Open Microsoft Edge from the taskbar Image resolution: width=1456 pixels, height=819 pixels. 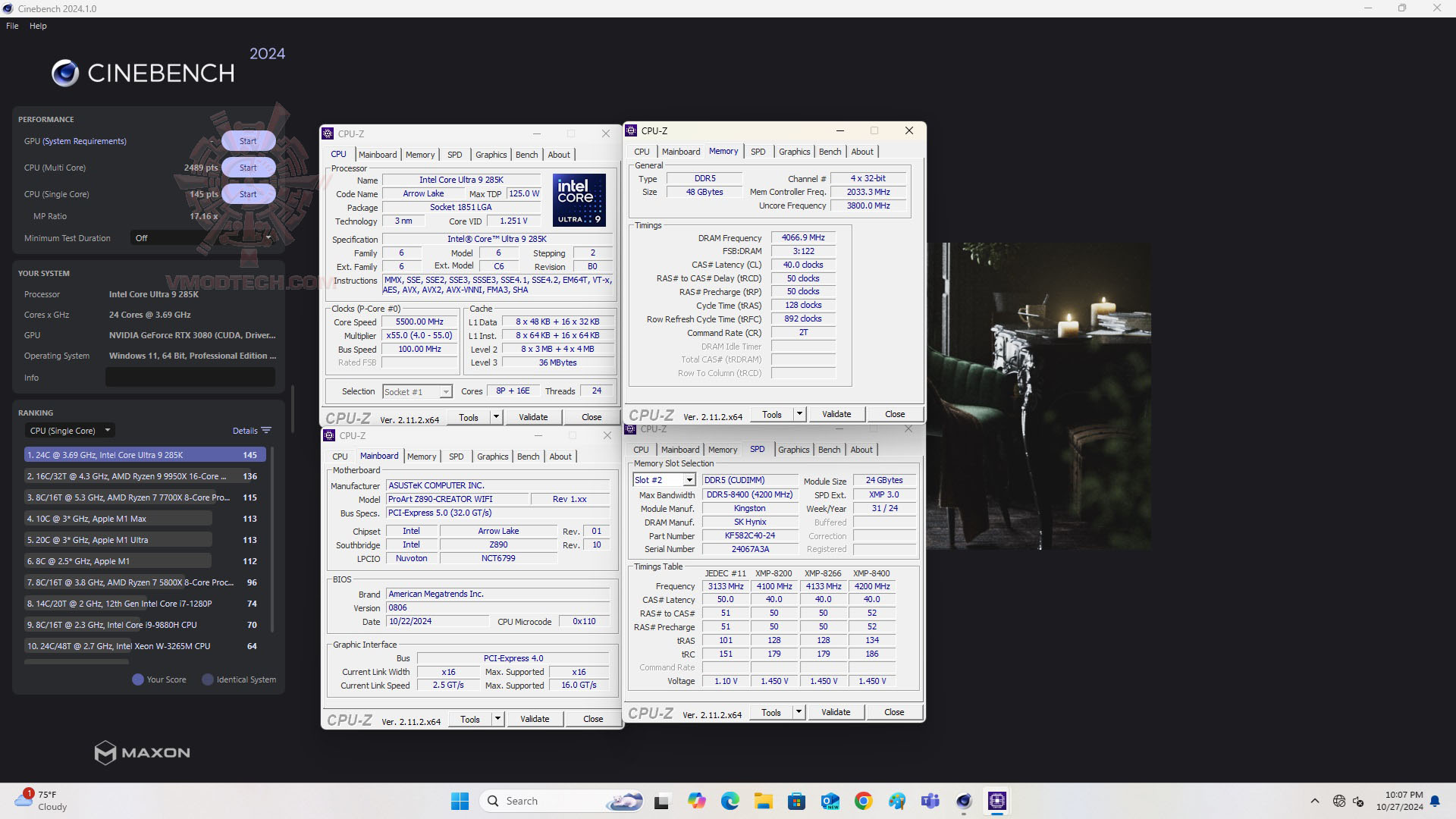pyautogui.click(x=730, y=801)
